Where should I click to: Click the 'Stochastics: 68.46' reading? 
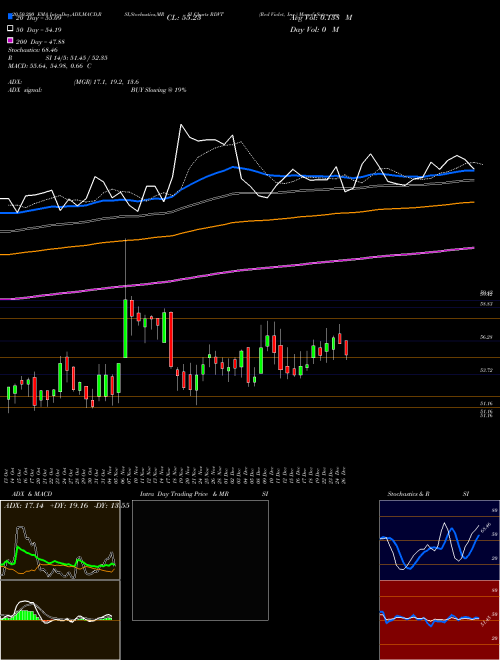coord(33,50)
